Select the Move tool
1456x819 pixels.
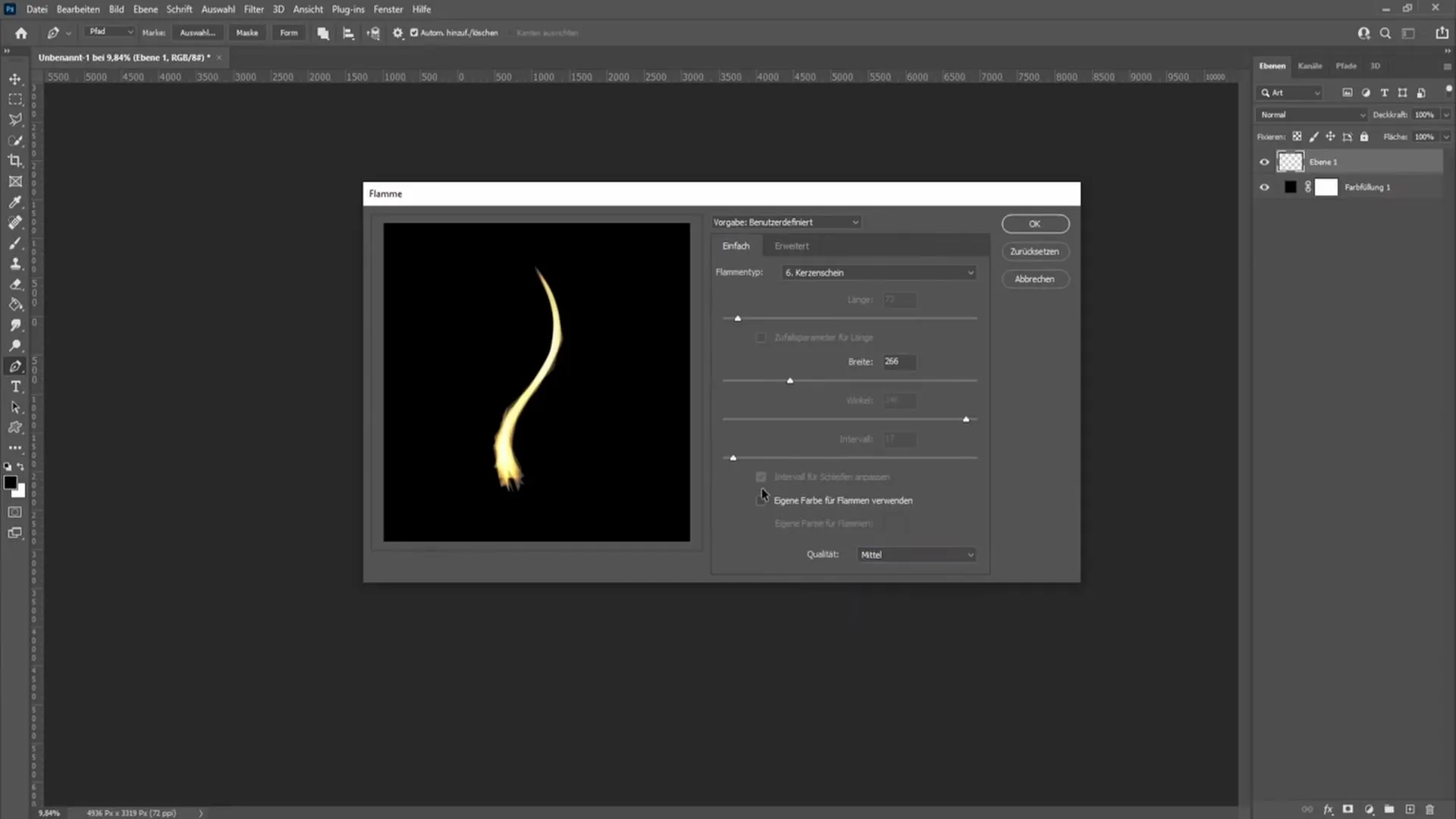[x=15, y=79]
